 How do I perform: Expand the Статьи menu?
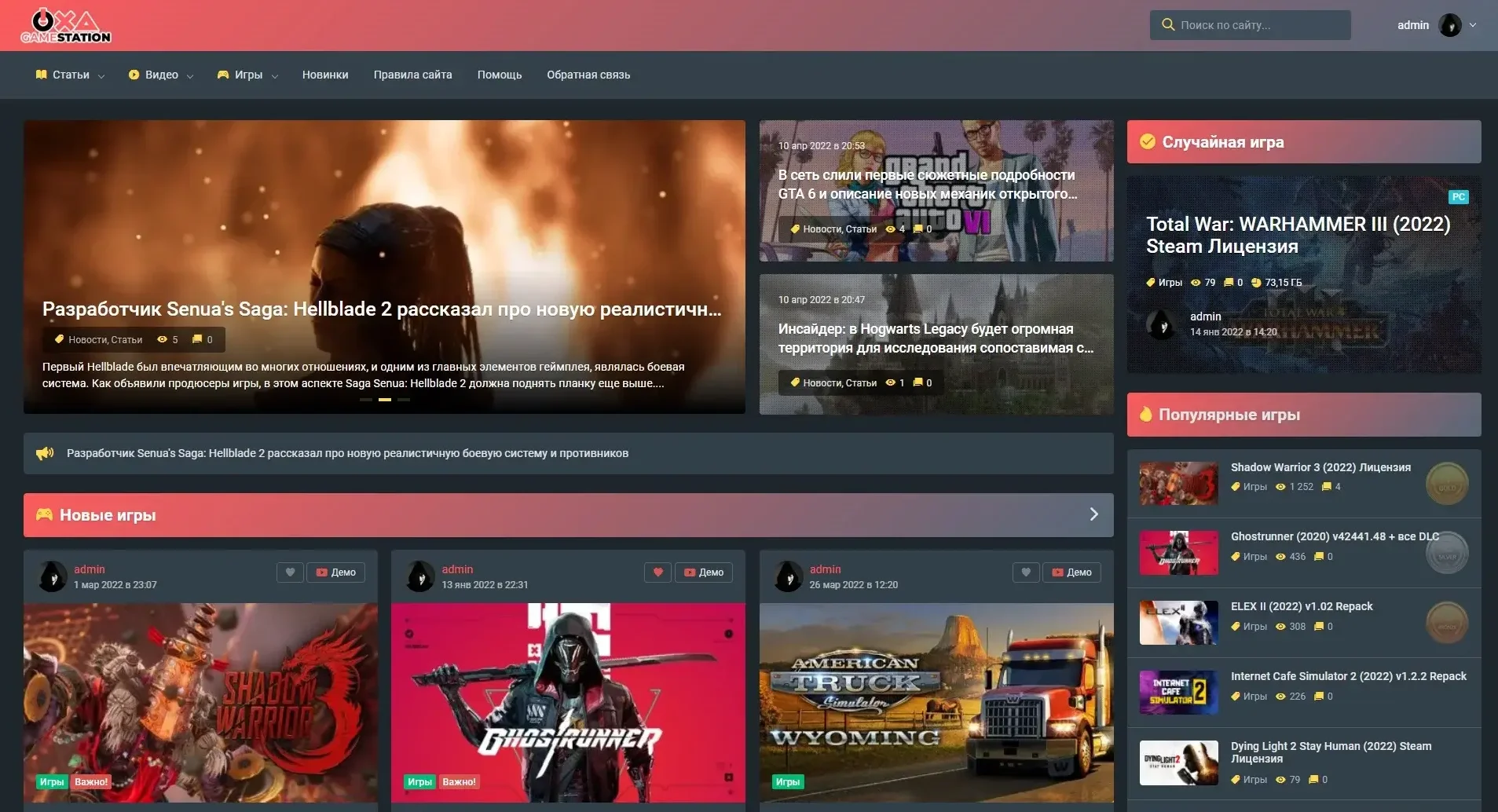70,75
